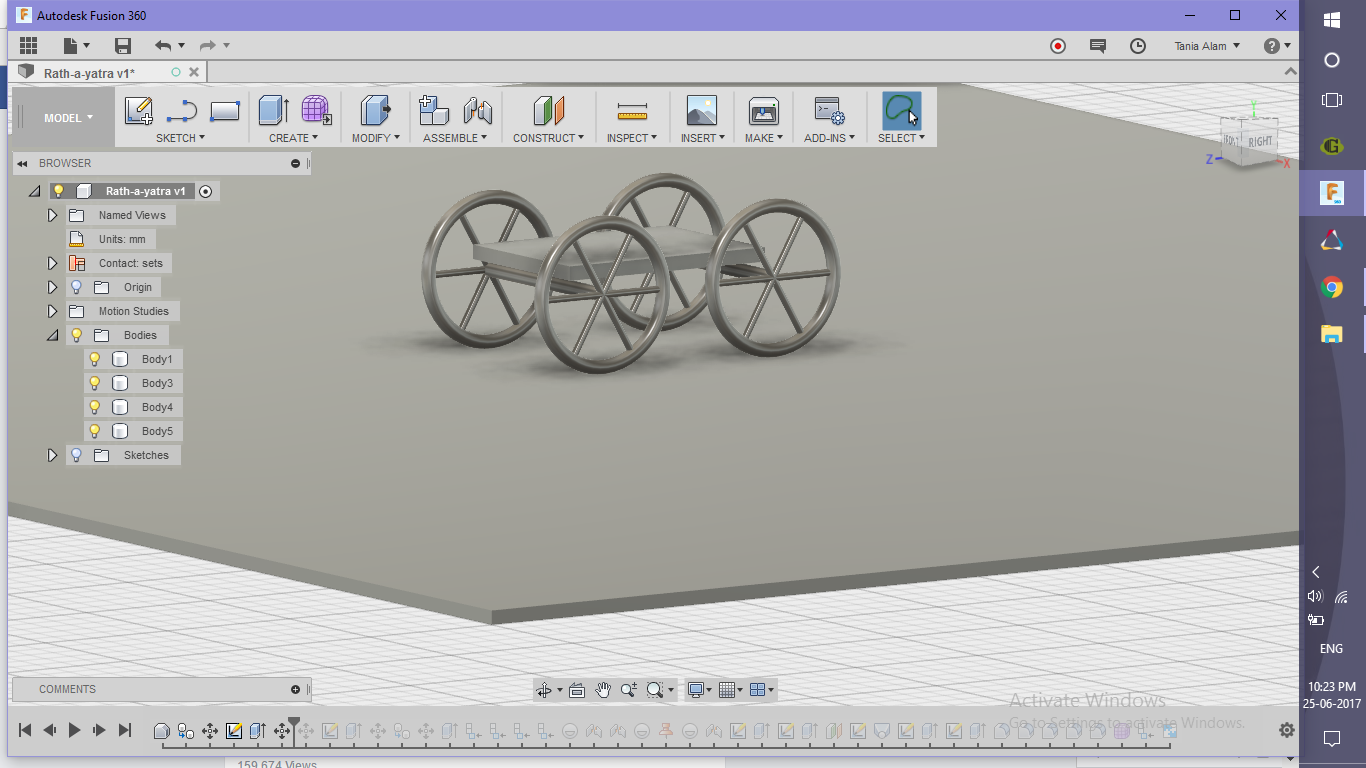Show the Sketches folder via lightbulb
The width and height of the screenshot is (1366, 768).
pos(76,455)
